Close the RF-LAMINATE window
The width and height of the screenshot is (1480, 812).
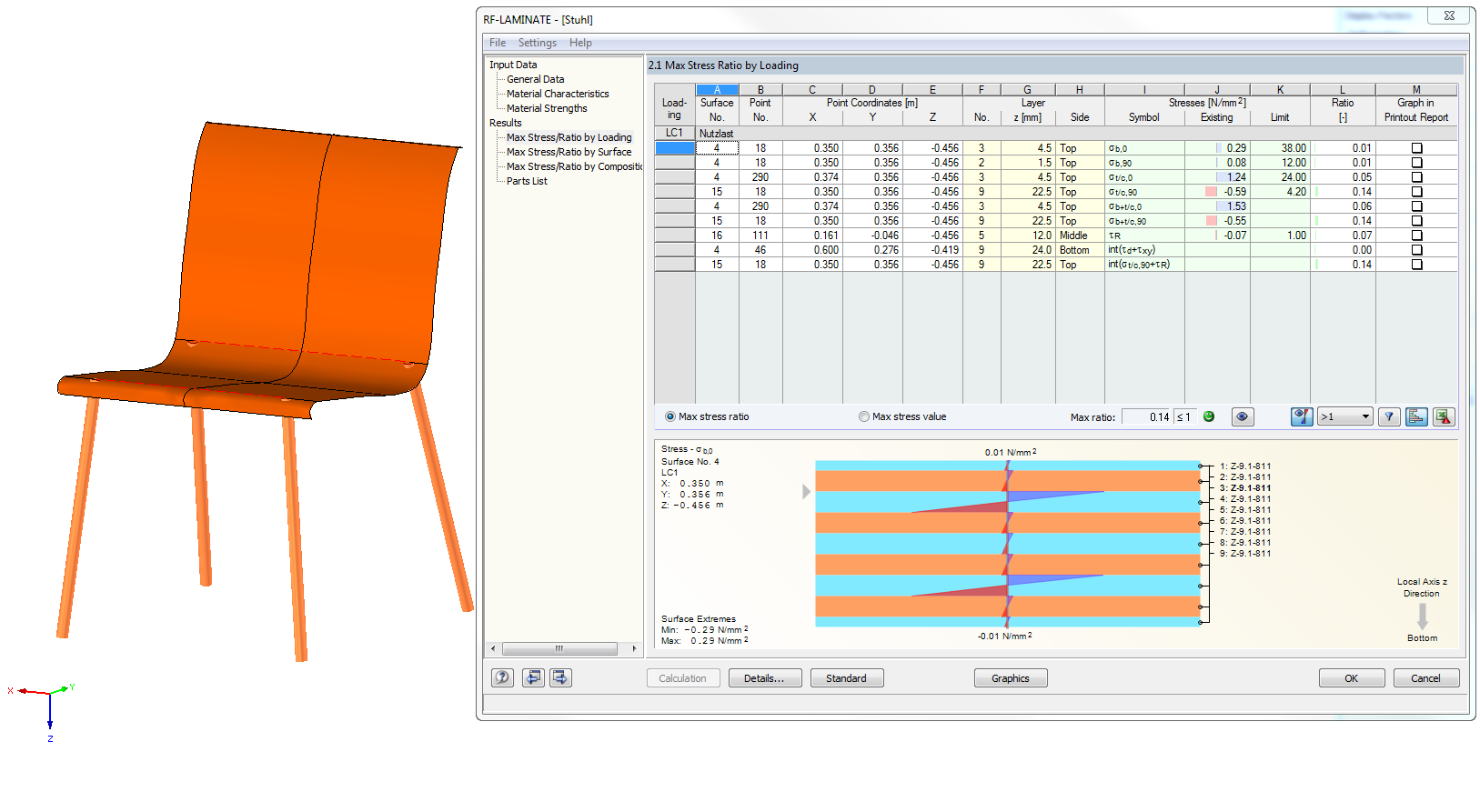pos(1449,15)
